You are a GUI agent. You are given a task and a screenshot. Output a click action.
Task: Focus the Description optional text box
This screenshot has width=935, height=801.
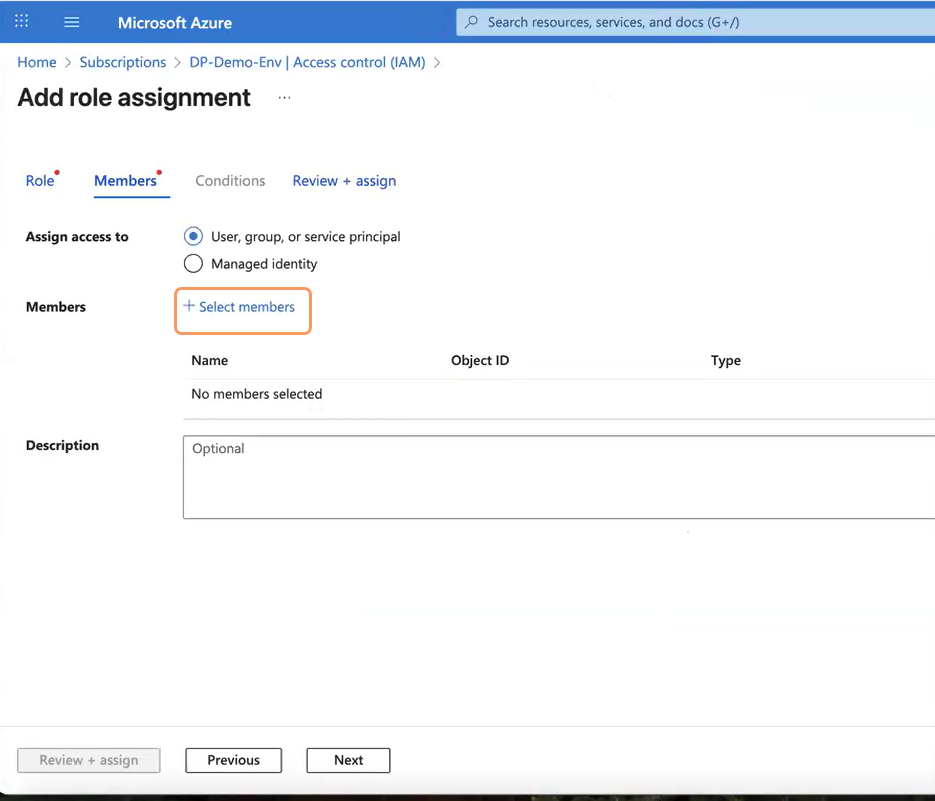coord(559,477)
